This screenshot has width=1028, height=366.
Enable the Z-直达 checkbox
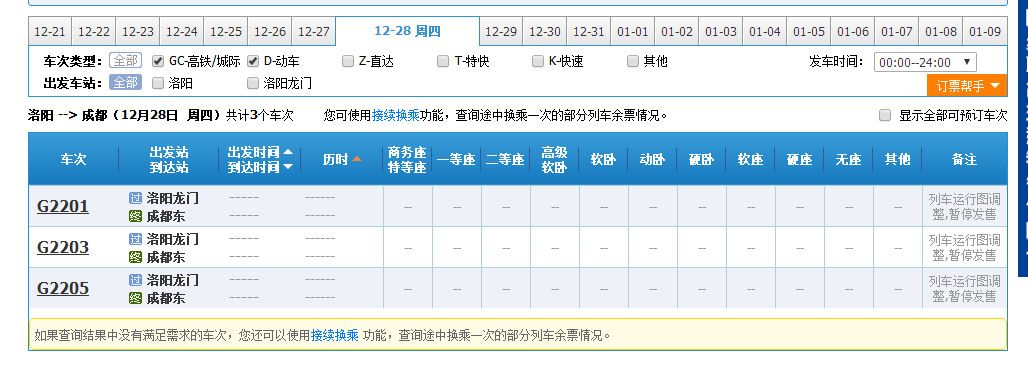[x=347, y=62]
